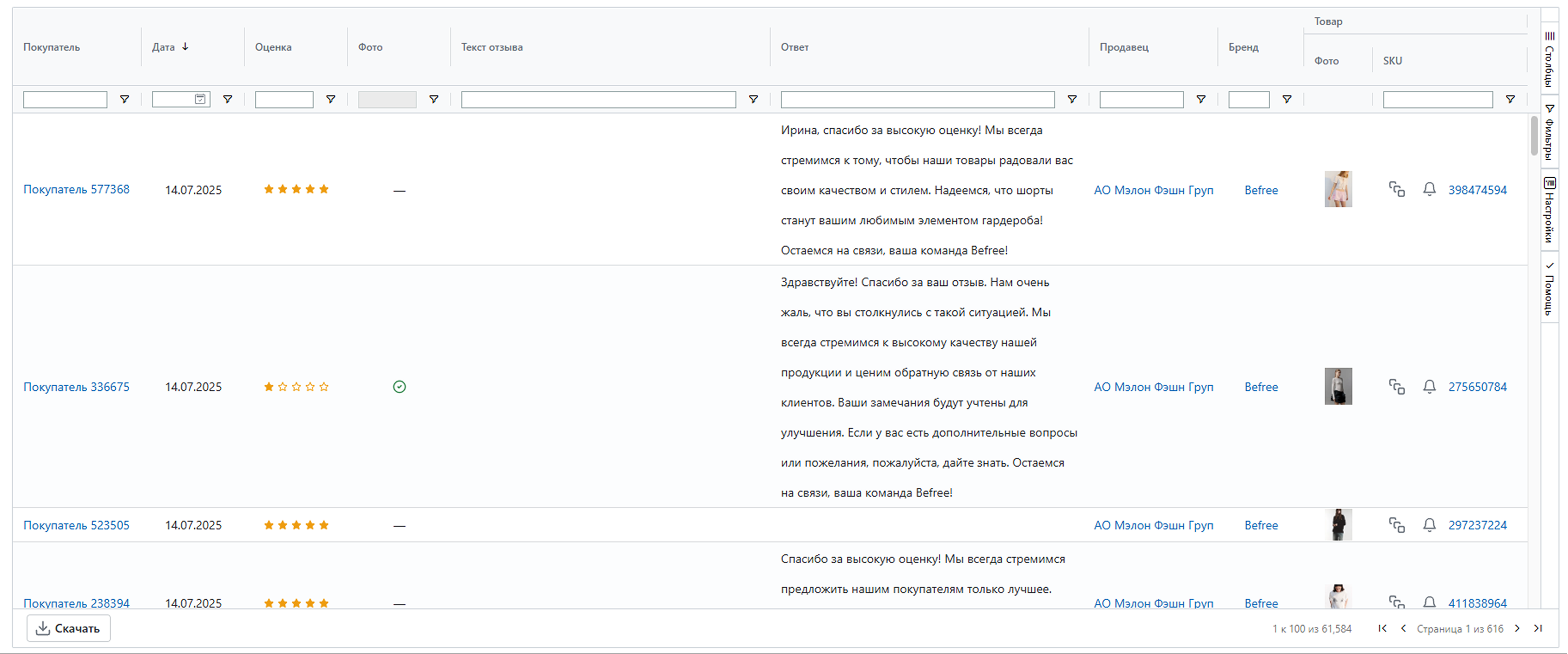
Task: Focus Бренд filter input field
Action: (x=1249, y=99)
